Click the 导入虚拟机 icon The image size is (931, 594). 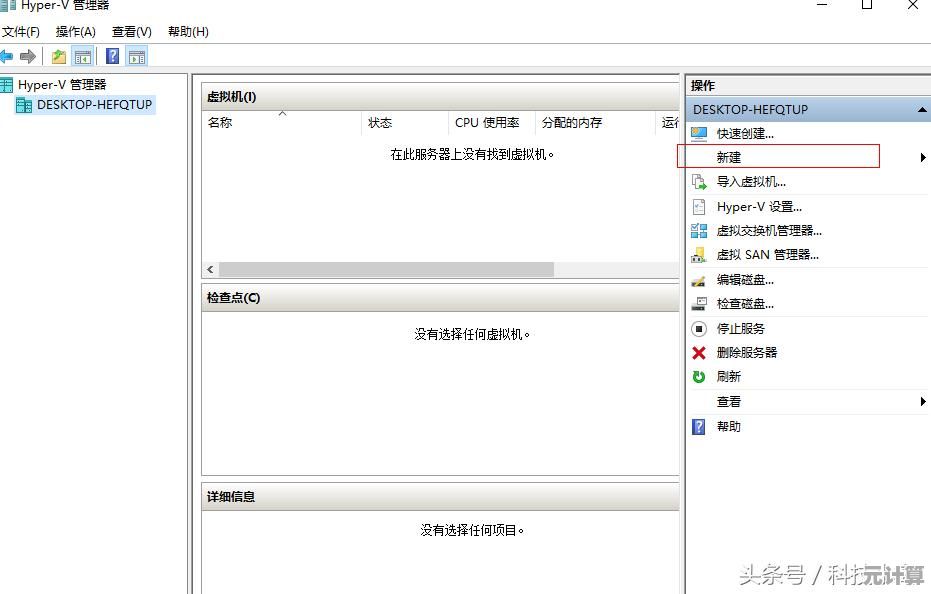[x=699, y=182]
